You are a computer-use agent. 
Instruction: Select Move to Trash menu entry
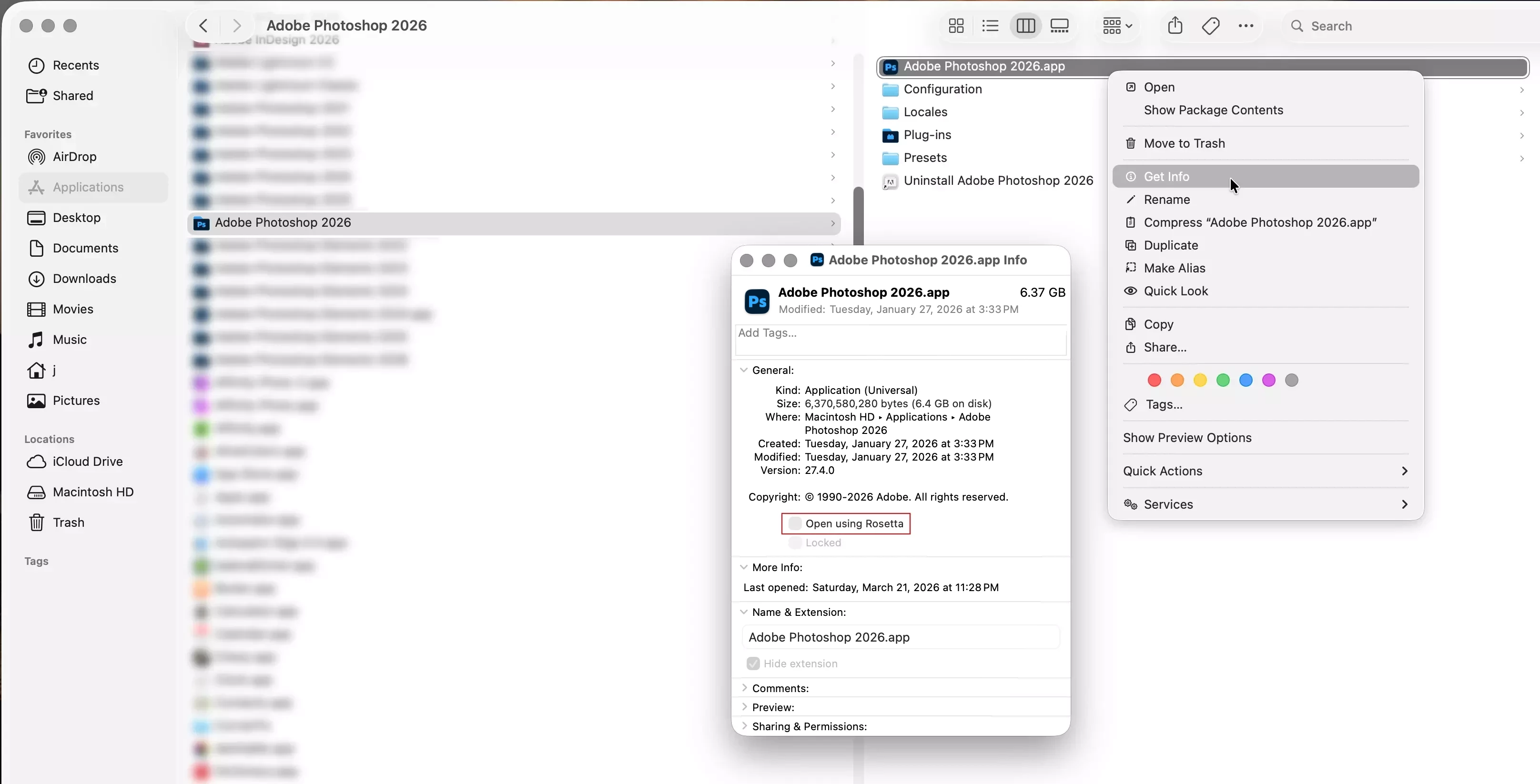[1184, 143]
